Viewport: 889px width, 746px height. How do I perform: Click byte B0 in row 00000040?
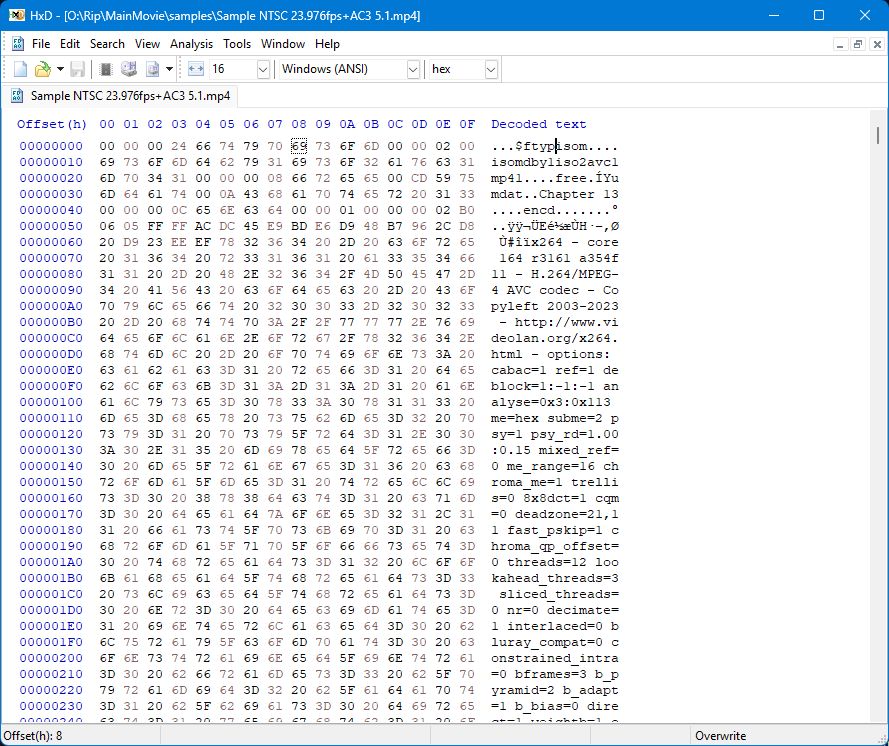467,210
